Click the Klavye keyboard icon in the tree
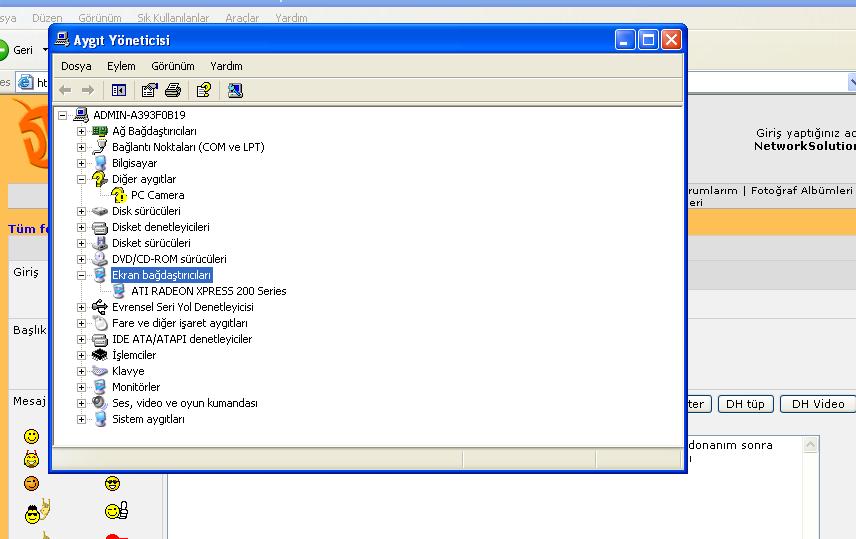Screen dimensions: 856x539 (x=99, y=371)
